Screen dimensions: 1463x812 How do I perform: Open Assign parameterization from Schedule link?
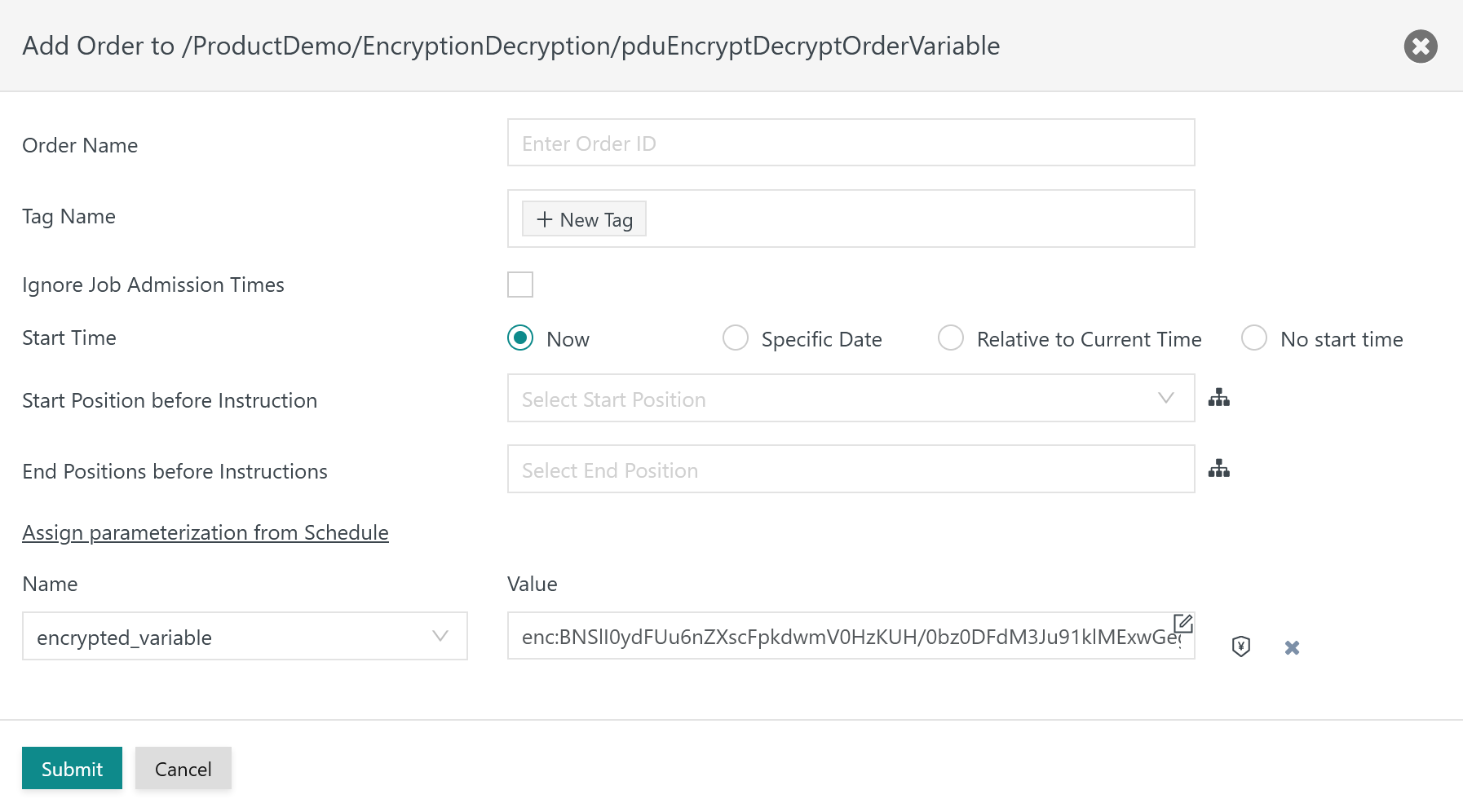(206, 532)
